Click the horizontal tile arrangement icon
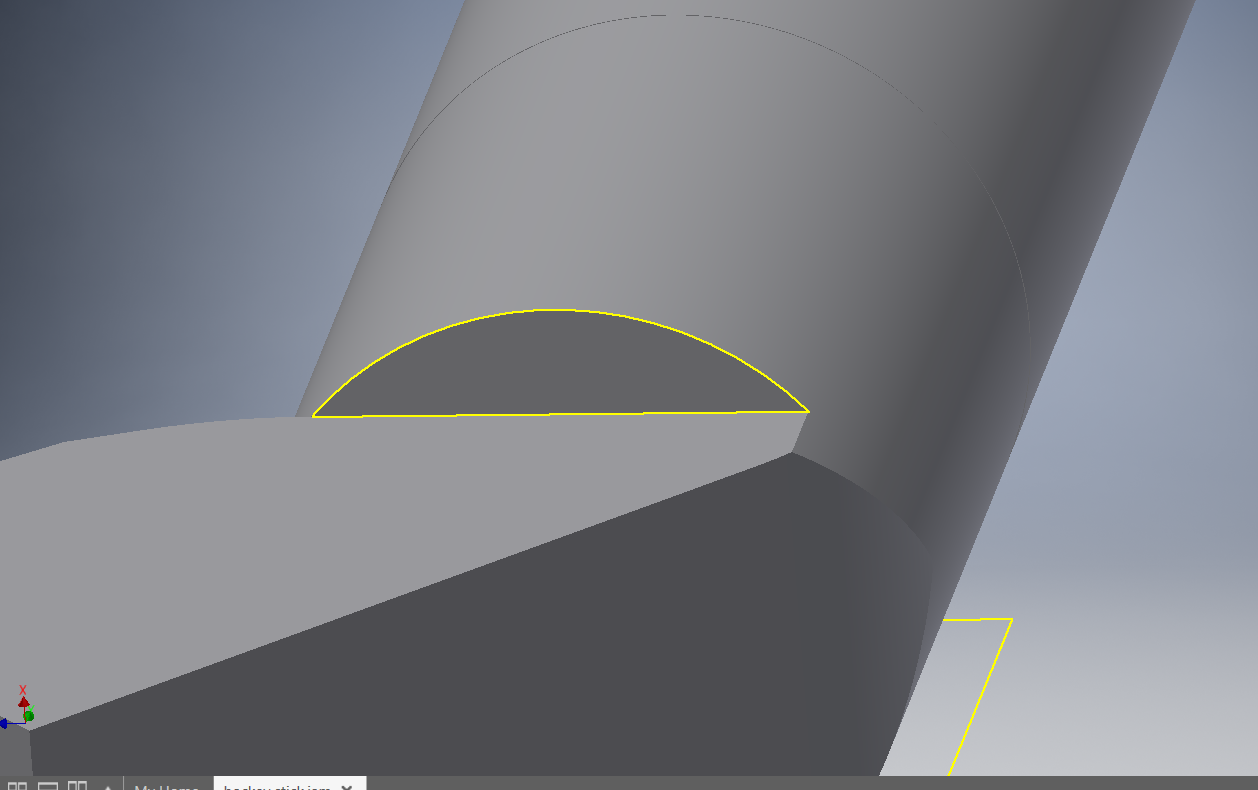The image size is (1258, 790). (x=47, y=786)
